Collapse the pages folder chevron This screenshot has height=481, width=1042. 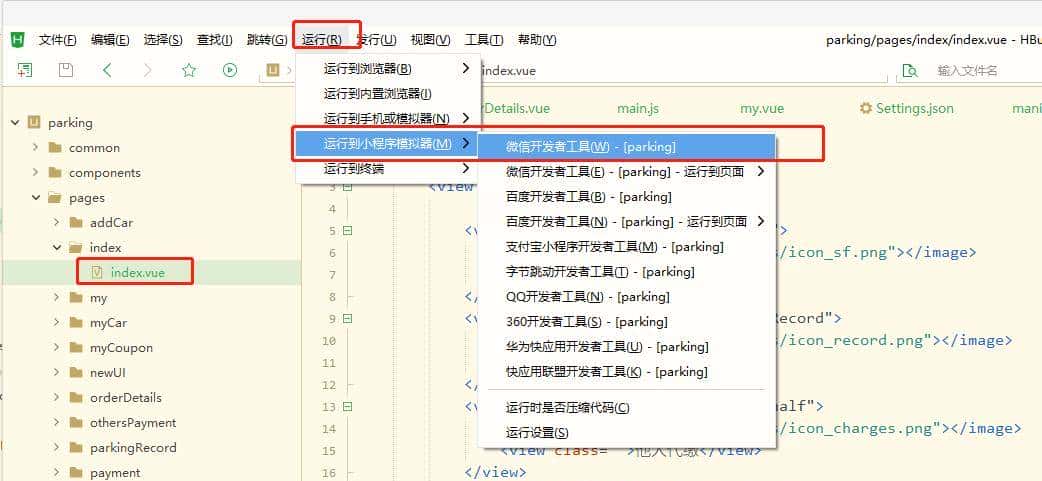click(x=35, y=197)
